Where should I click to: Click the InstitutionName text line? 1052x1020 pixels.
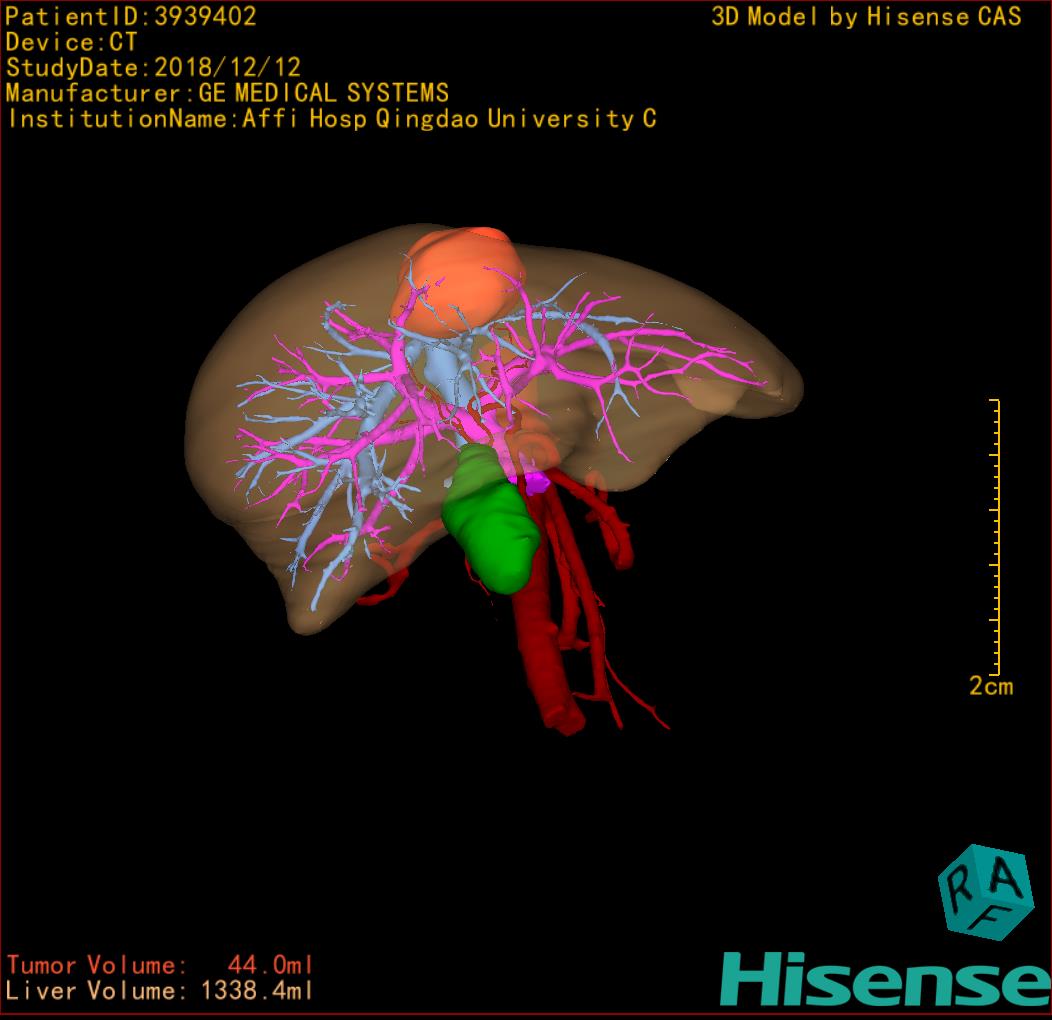point(331,119)
